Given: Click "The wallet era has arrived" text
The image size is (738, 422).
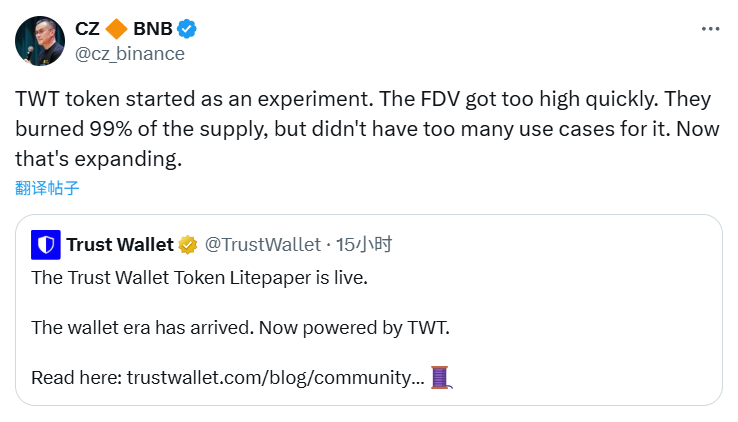Looking at the screenshot, I should [160, 327].
